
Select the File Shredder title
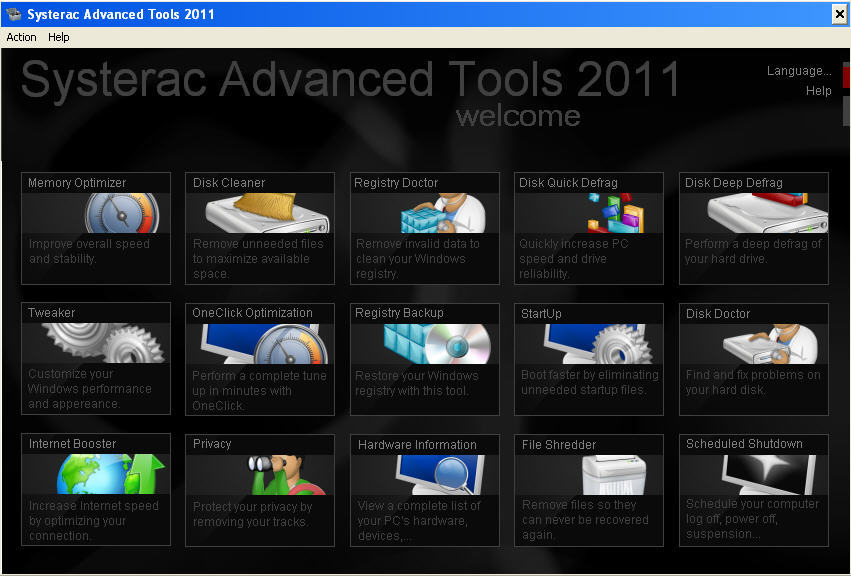558,445
